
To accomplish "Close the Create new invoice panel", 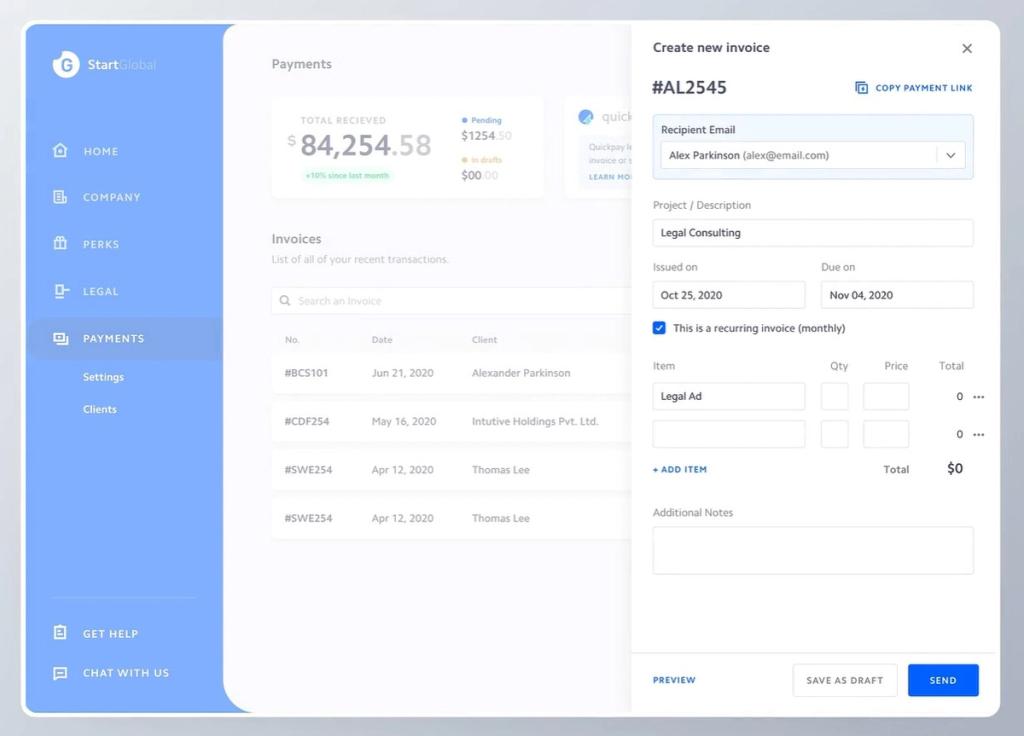I will click(967, 48).
